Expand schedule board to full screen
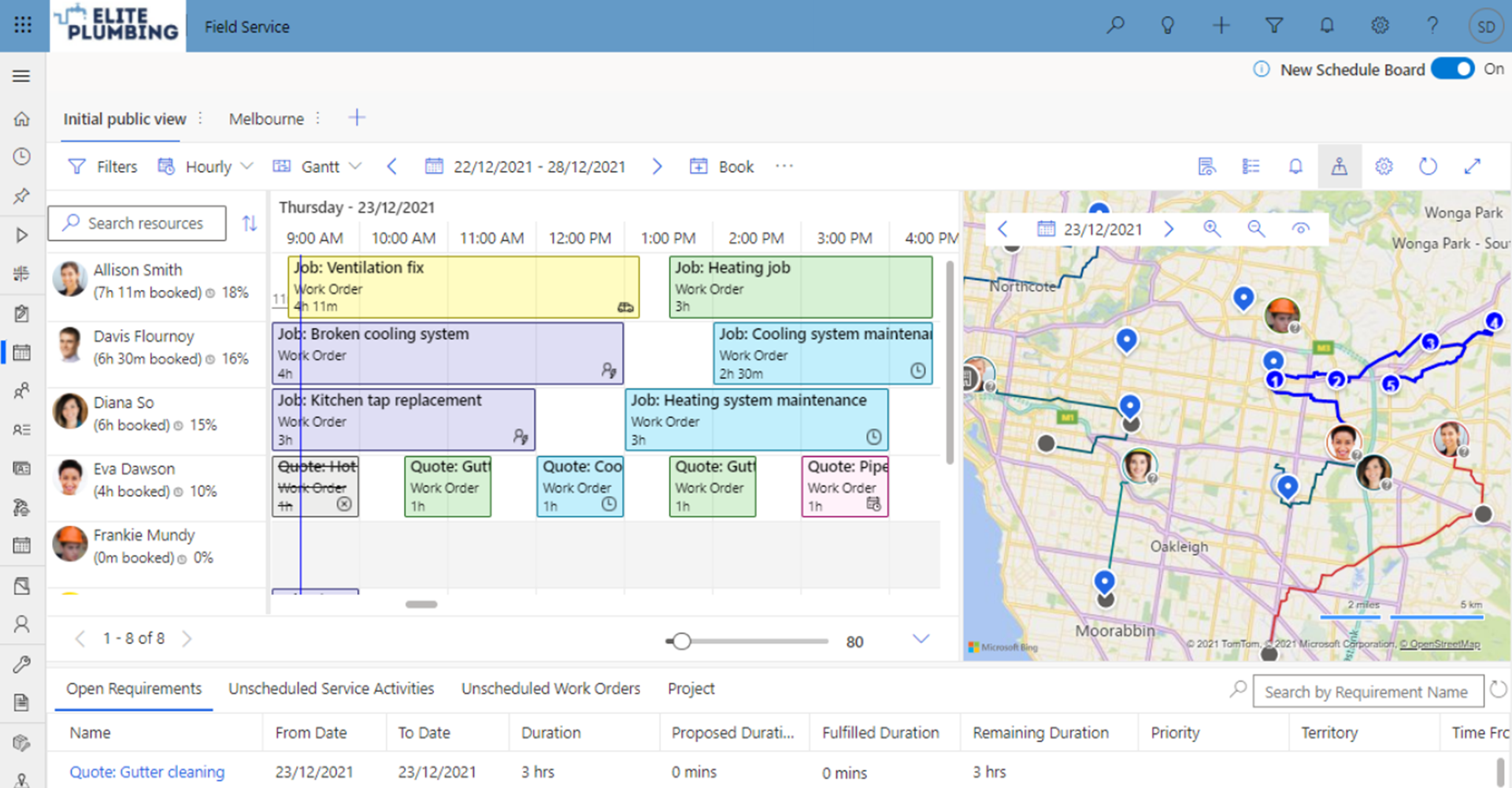 (1472, 166)
